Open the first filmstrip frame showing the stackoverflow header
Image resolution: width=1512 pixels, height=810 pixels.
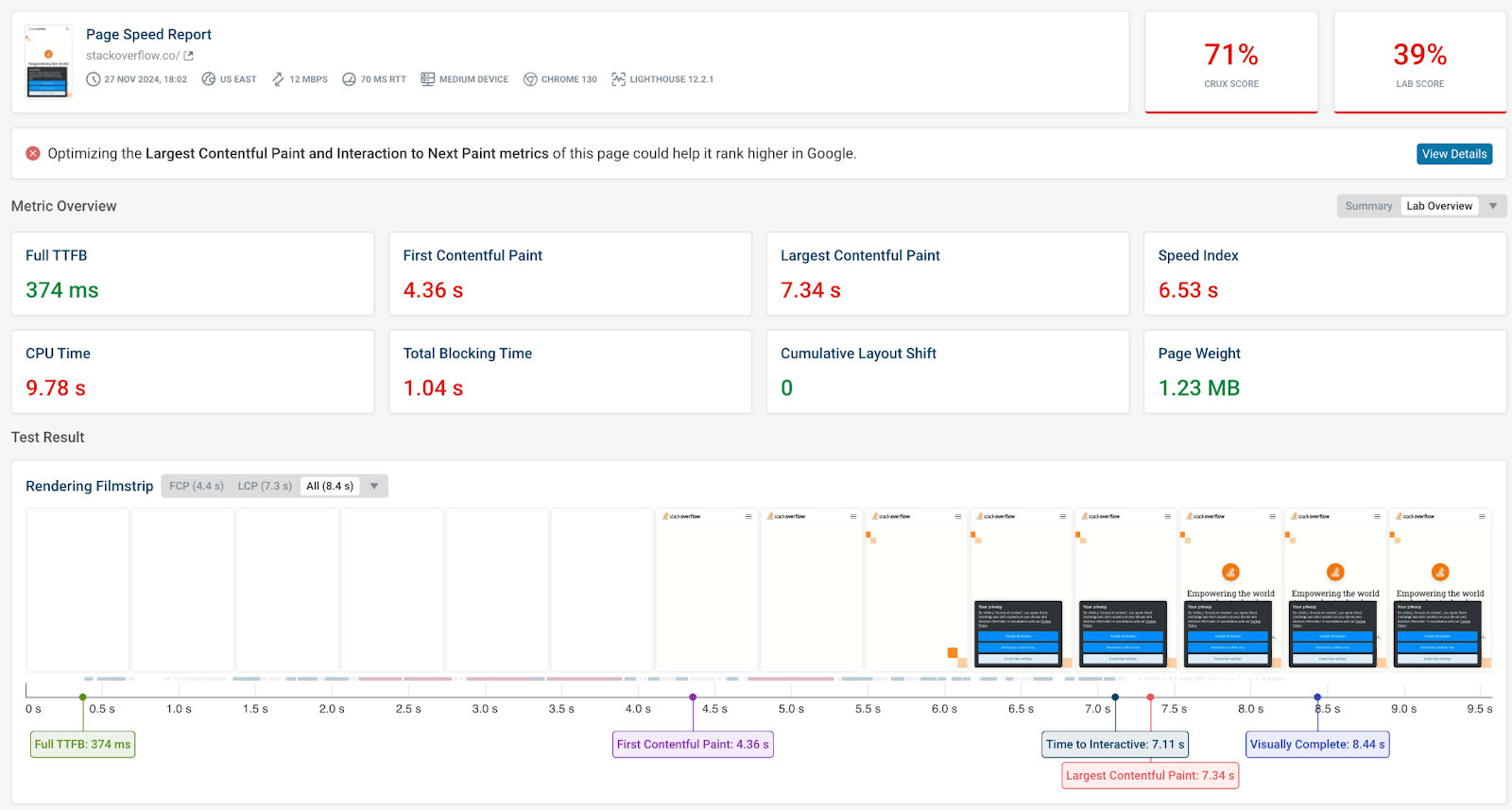[x=707, y=590]
